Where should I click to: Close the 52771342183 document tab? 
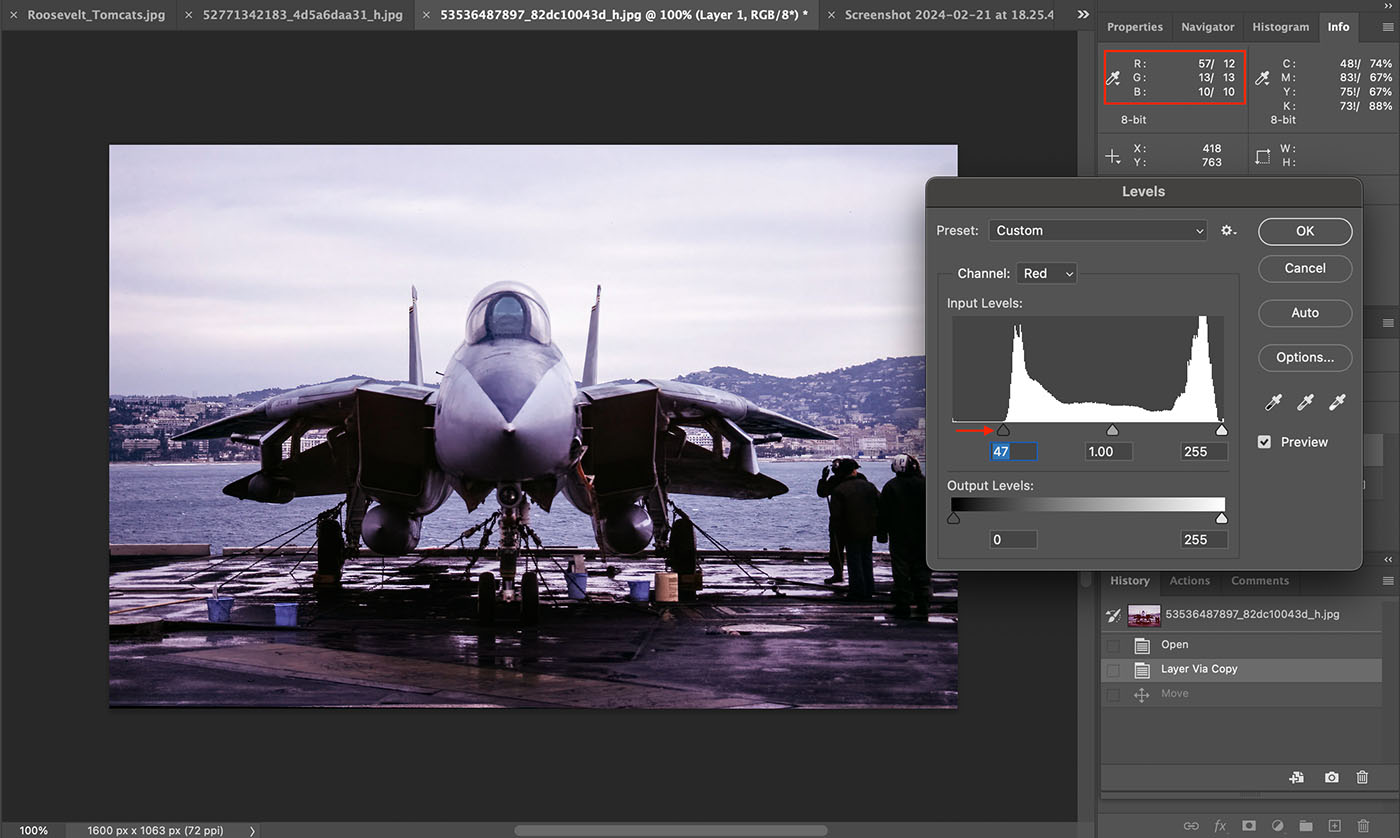click(x=189, y=16)
